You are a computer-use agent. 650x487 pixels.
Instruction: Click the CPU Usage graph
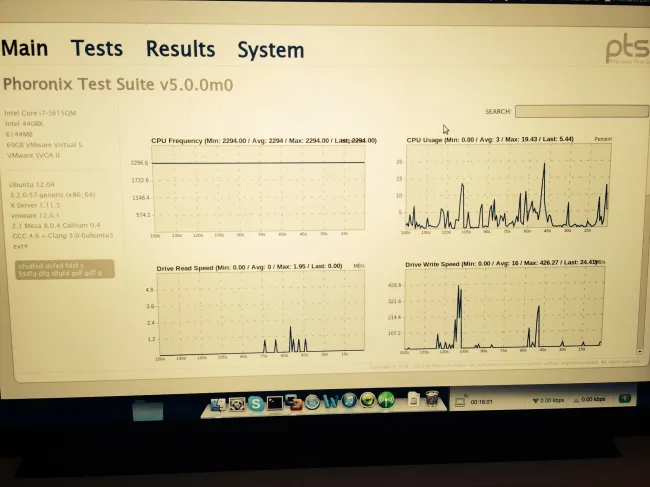[x=507, y=185]
